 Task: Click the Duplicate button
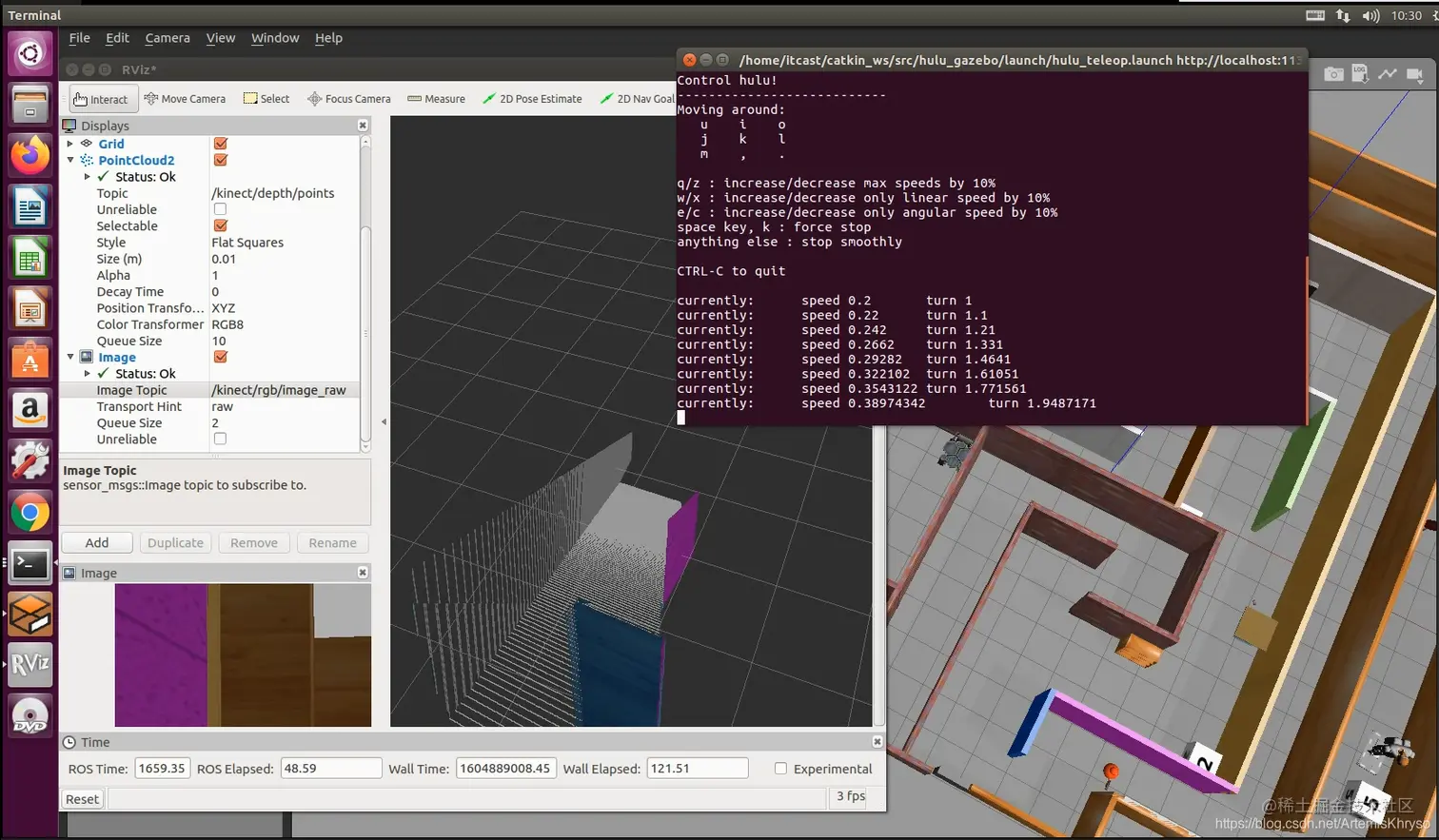tap(175, 542)
